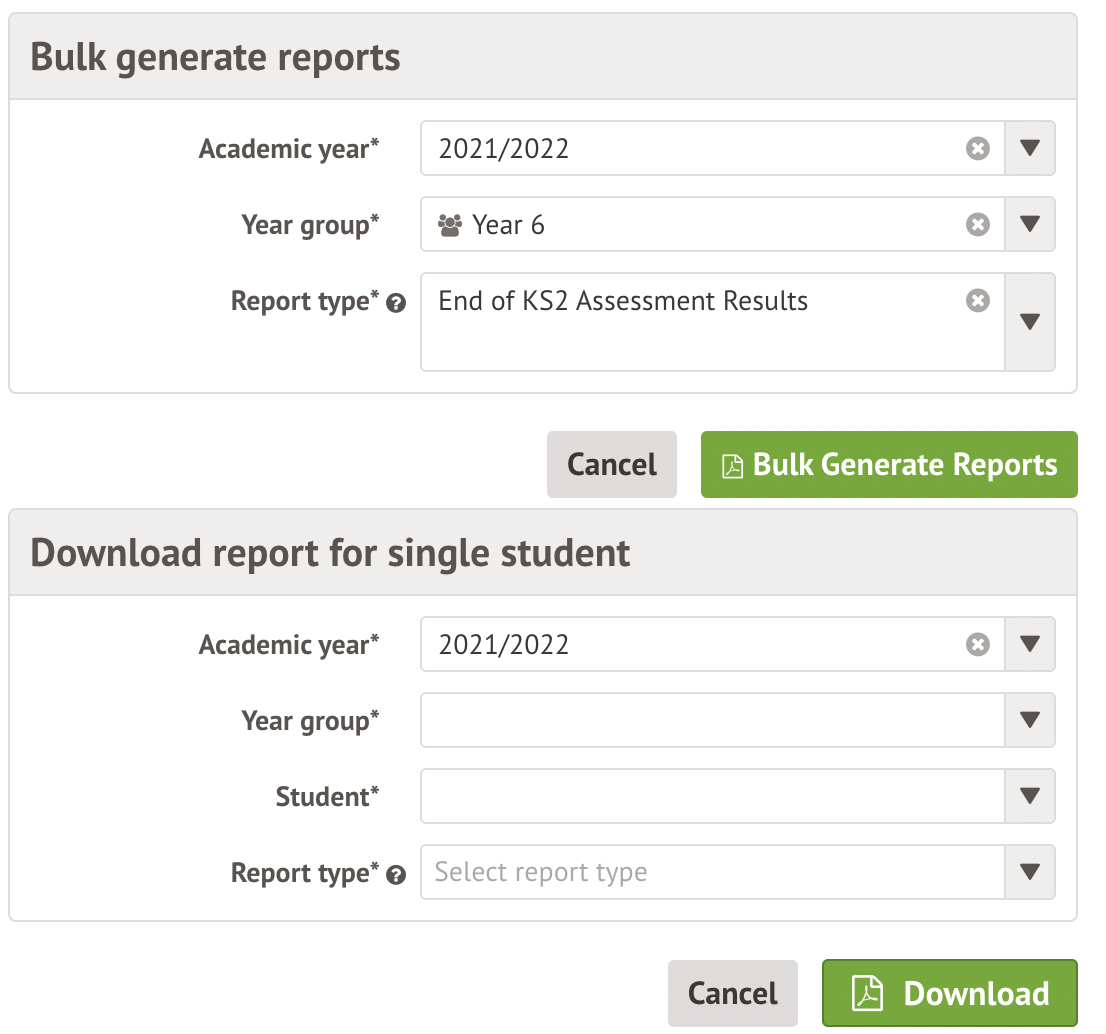
Task: Open bulk Academic year dropdown arrow
Action: 1030,148
